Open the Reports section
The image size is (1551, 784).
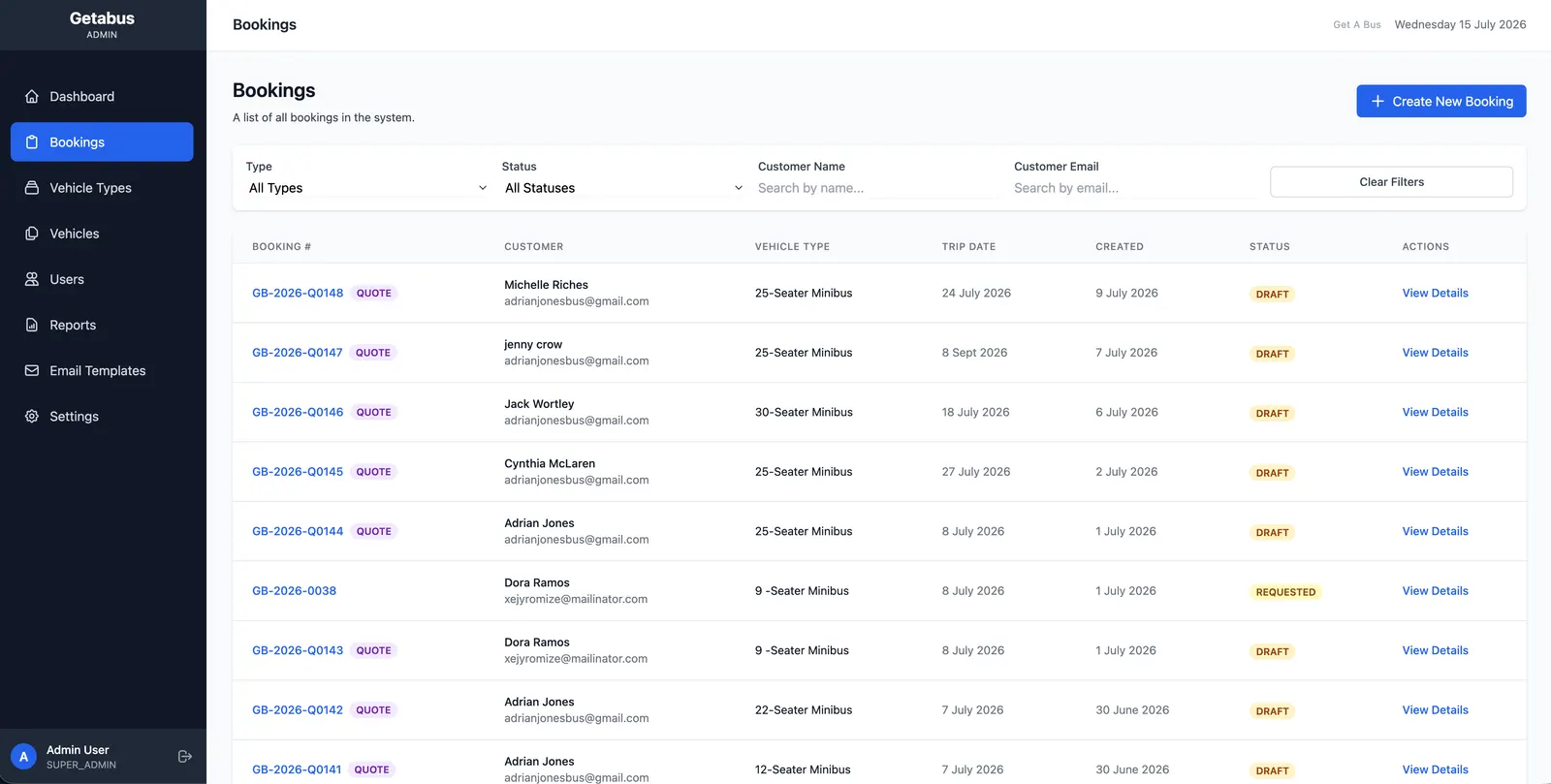pyautogui.click(x=102, y=325)
